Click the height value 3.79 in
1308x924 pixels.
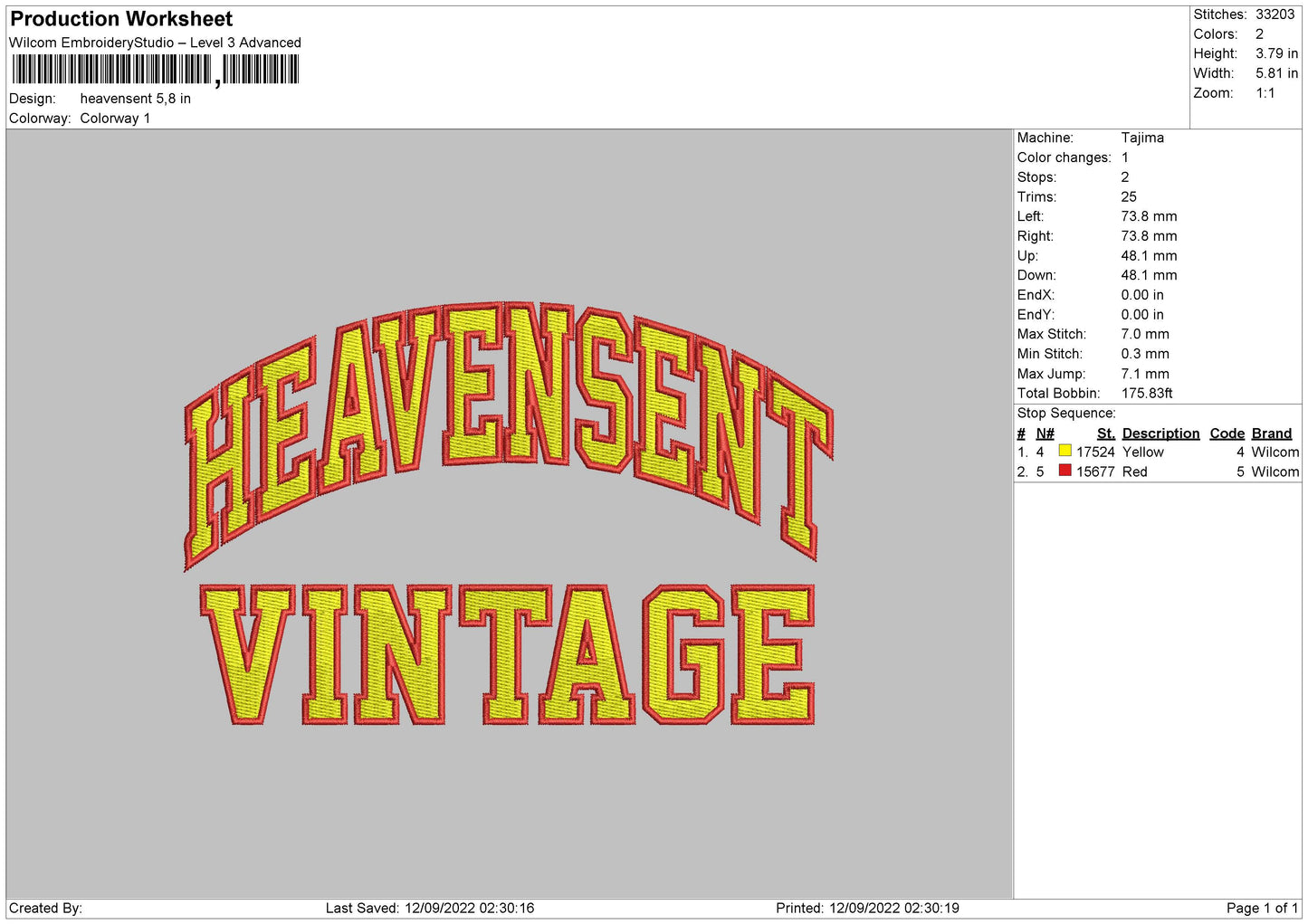coord(1276,54)
